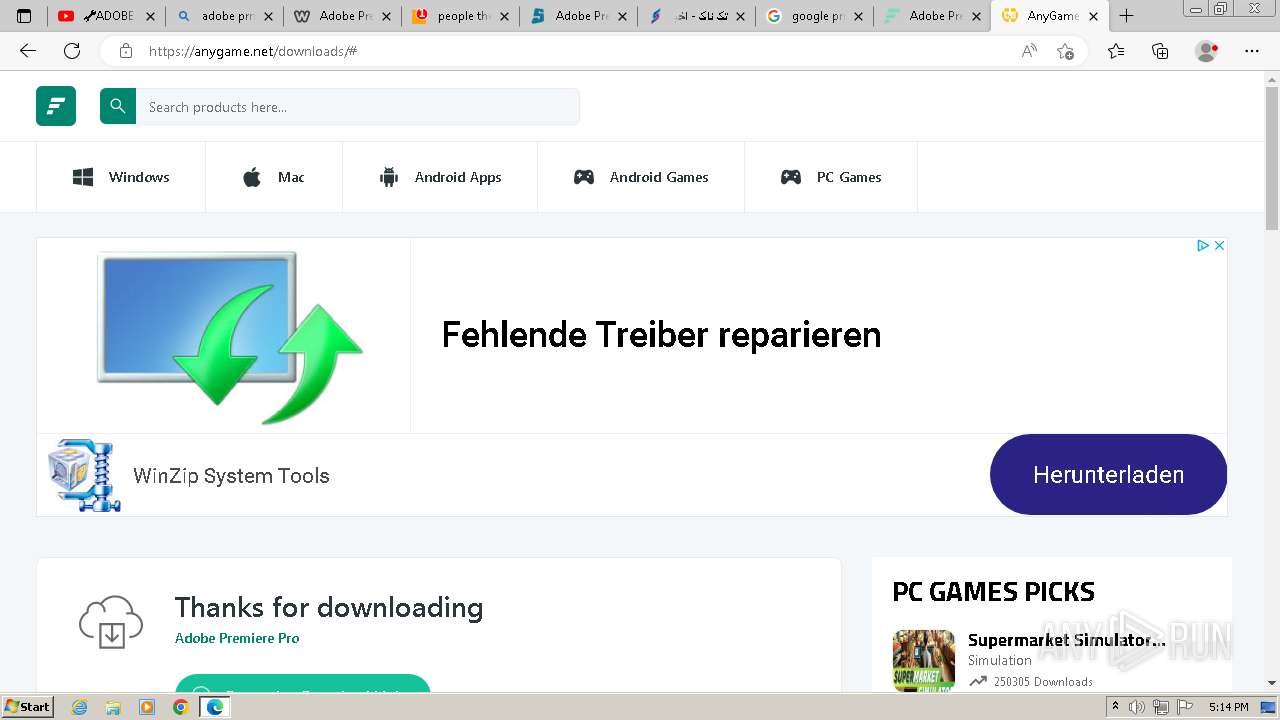This screenshot has height=720, width=1280.
Task: Open Edge Settings and more menu
Action: pyautogui.click(x=1252, y=51)
